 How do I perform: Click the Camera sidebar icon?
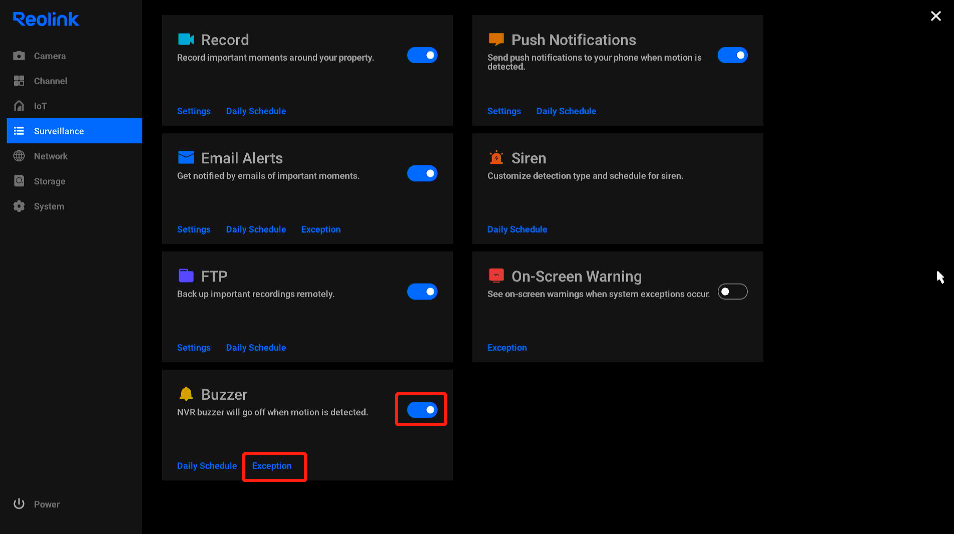[19, 56]
